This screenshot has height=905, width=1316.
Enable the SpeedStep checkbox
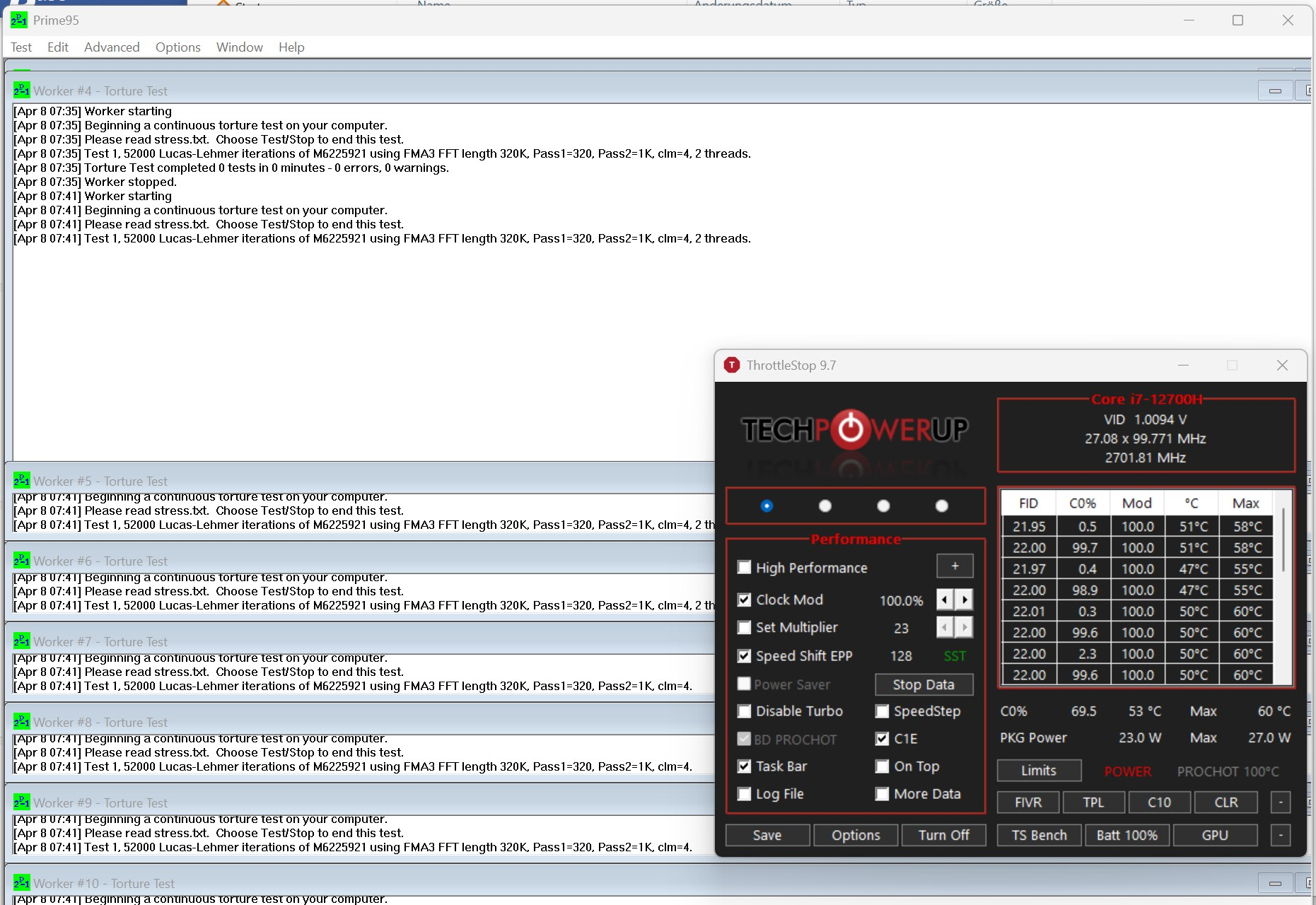[882, 711]
